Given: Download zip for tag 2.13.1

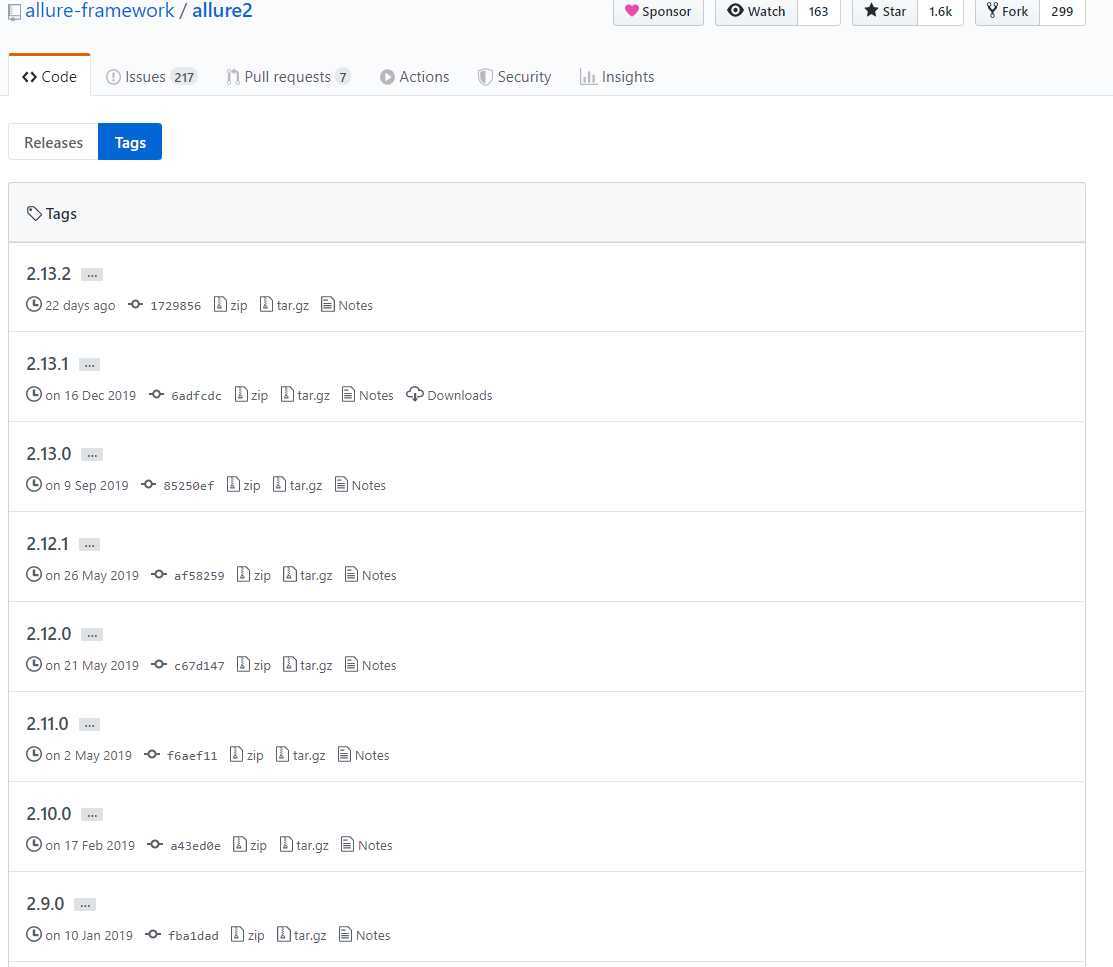Looking at the screenshot, I should pos(251,395).
